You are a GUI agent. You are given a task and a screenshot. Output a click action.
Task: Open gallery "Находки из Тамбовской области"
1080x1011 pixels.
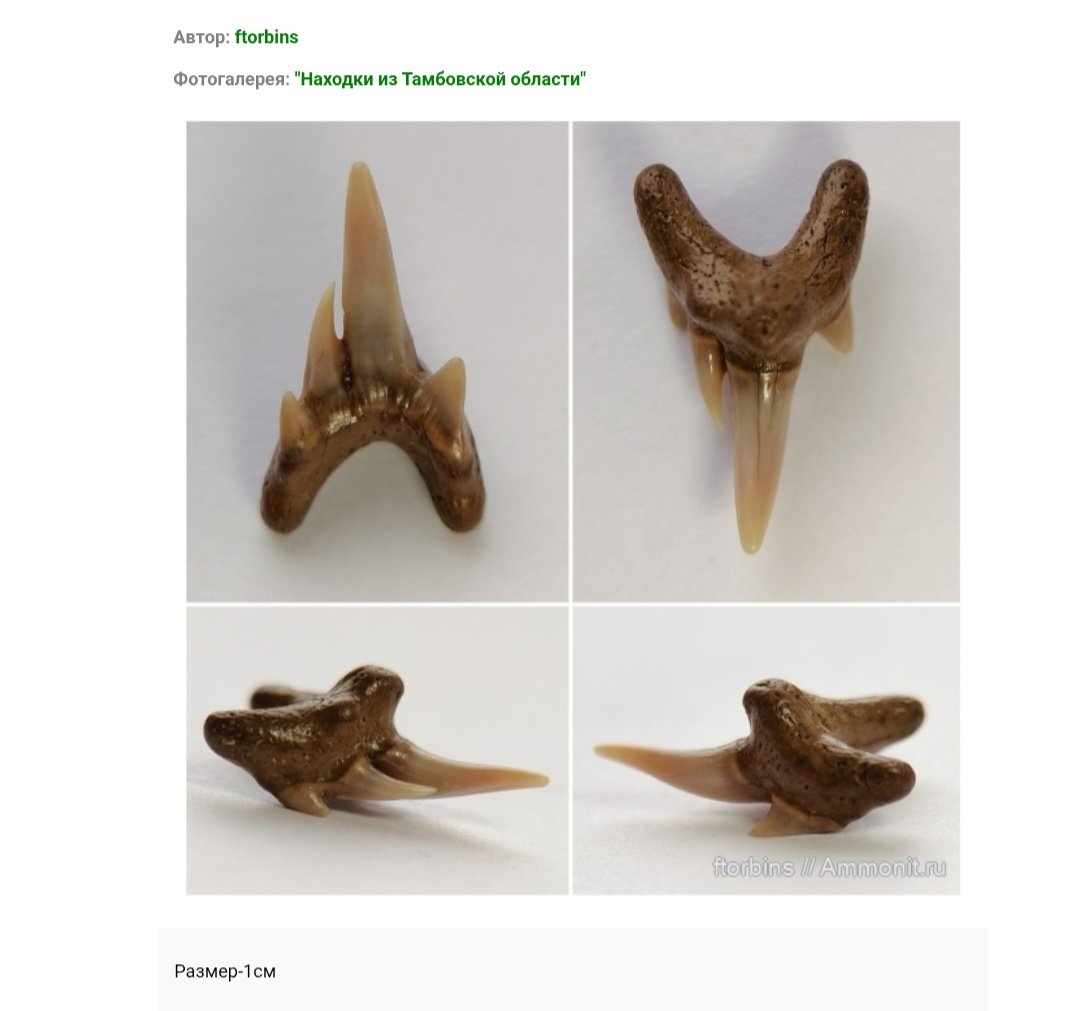tap(440, 79)
